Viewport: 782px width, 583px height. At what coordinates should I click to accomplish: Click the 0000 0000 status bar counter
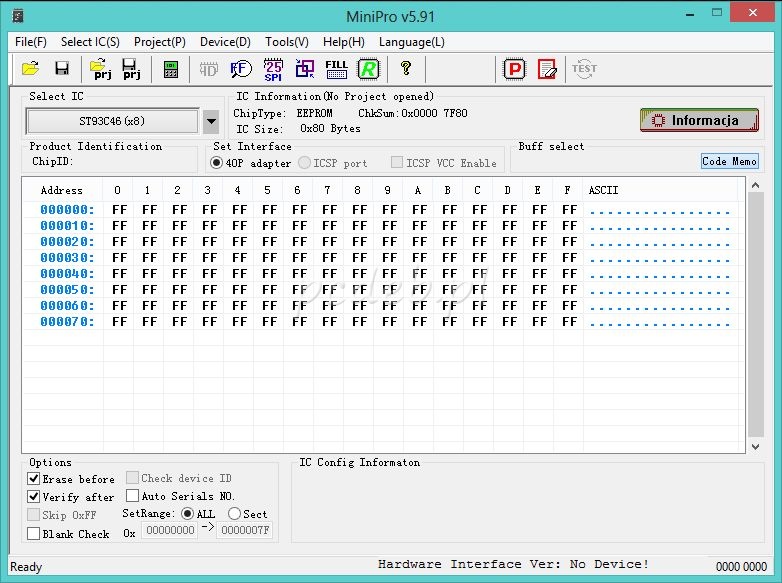741,567
